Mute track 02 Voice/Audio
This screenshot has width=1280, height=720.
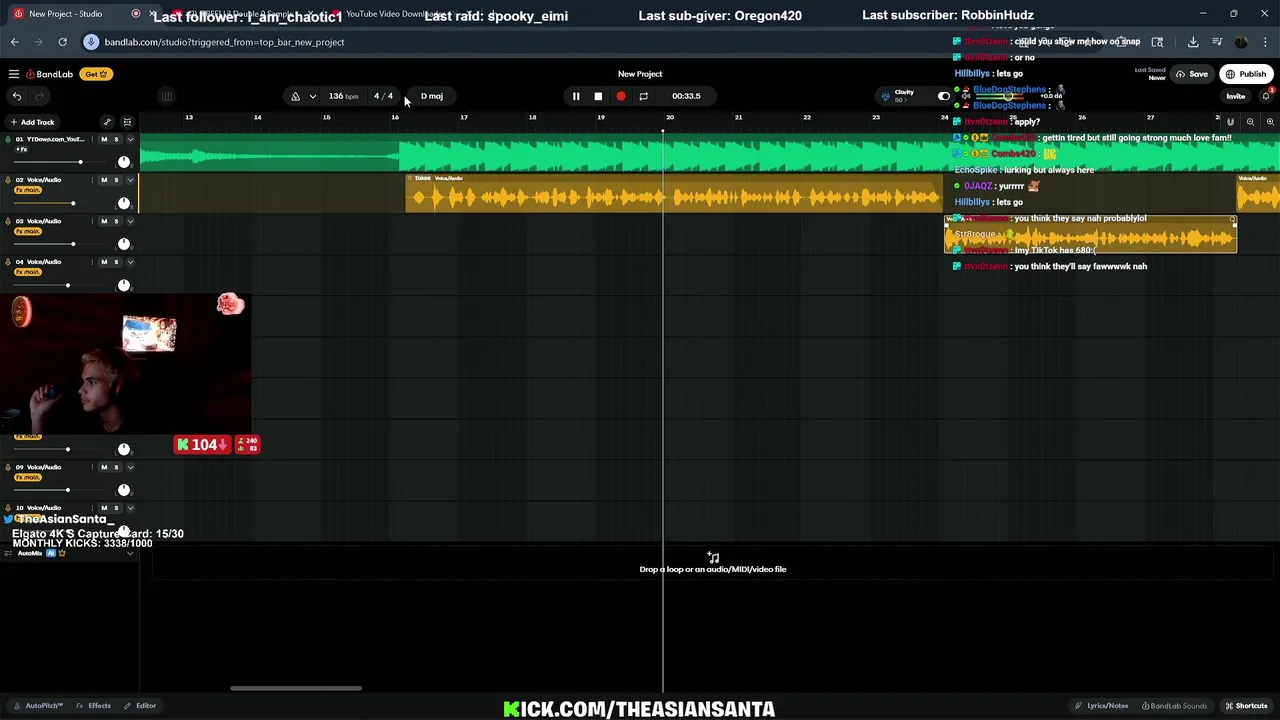point(104,180)
